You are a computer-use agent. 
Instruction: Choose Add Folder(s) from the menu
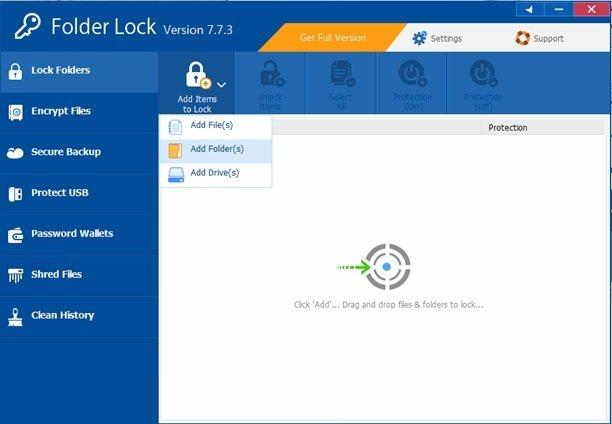point(215,151)
